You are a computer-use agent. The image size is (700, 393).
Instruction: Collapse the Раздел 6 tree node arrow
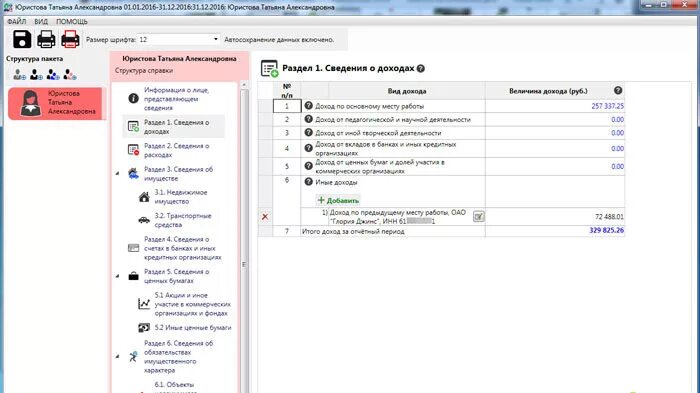[118, 356]
